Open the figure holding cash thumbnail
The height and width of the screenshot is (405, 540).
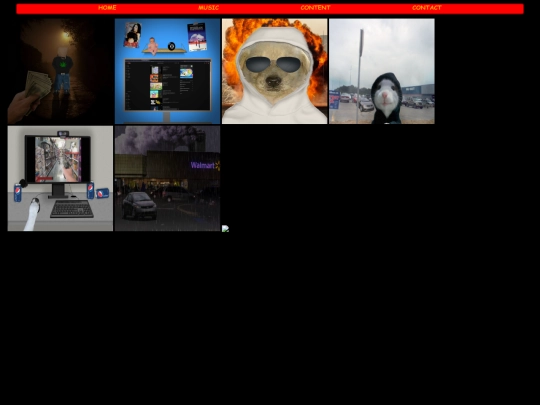[60, 71]
